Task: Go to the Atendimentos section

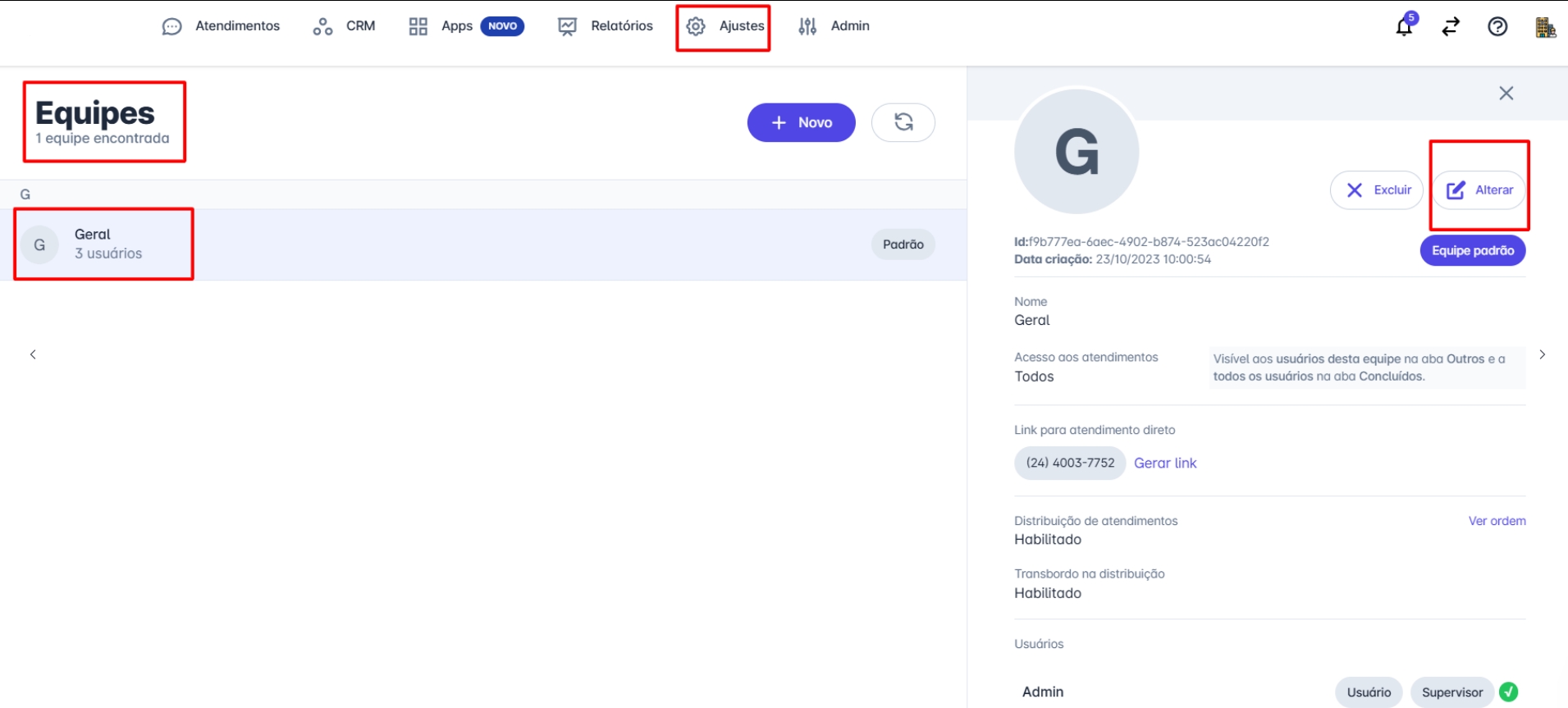Action: [x=222, y=26]
